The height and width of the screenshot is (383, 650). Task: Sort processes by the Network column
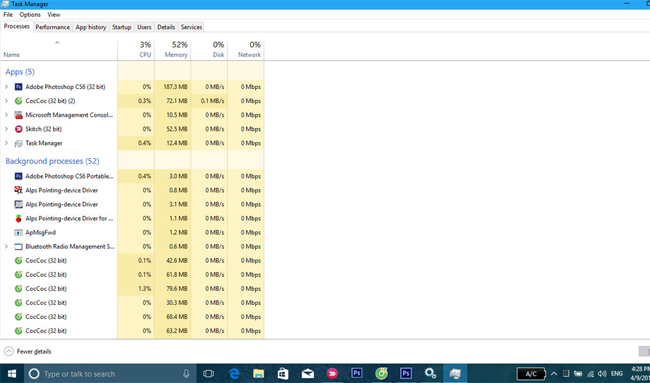(246, 49)
